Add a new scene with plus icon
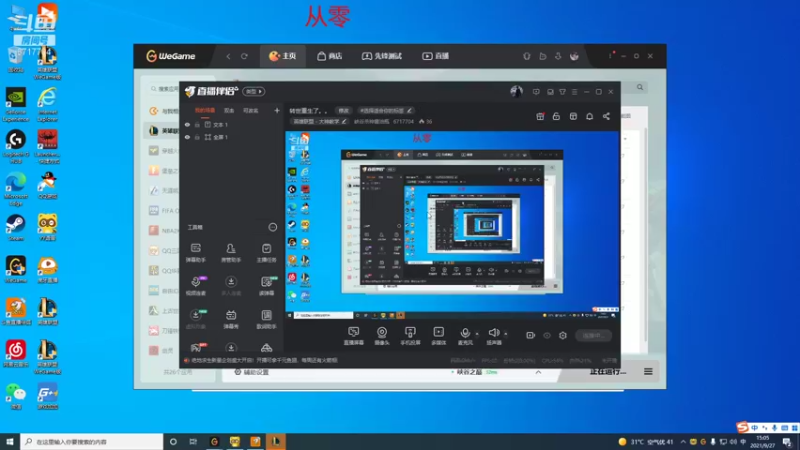Viewport: 800px width, 450px height. [277, 110]
